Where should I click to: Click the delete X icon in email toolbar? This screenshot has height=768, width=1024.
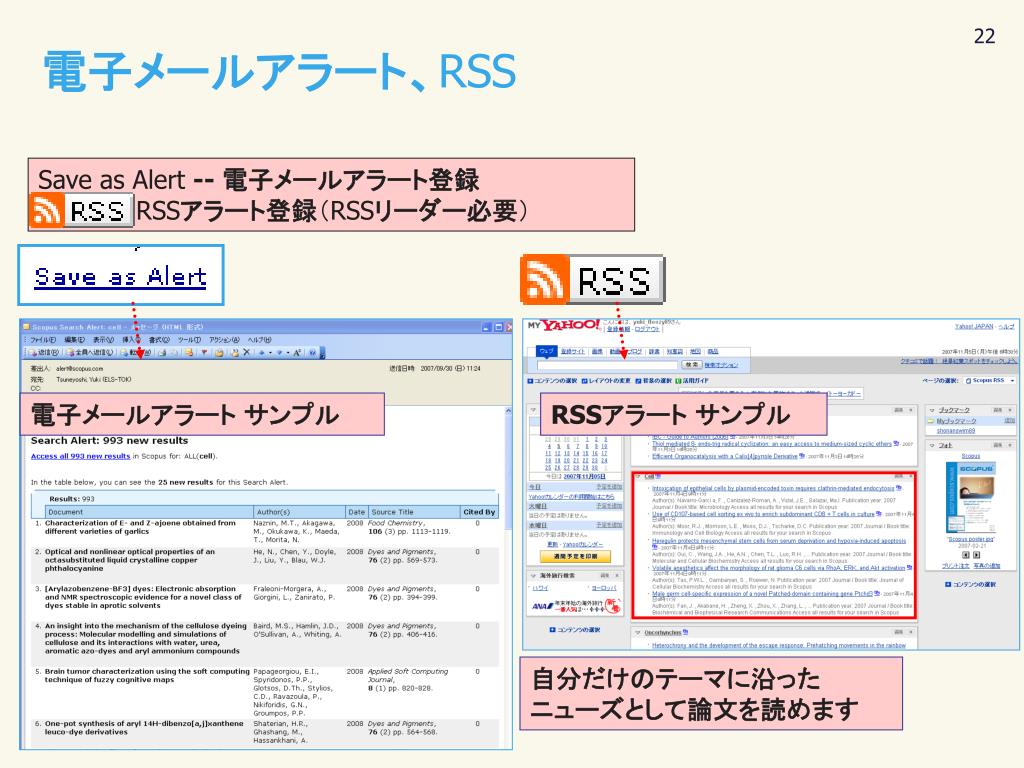[246, 353]
